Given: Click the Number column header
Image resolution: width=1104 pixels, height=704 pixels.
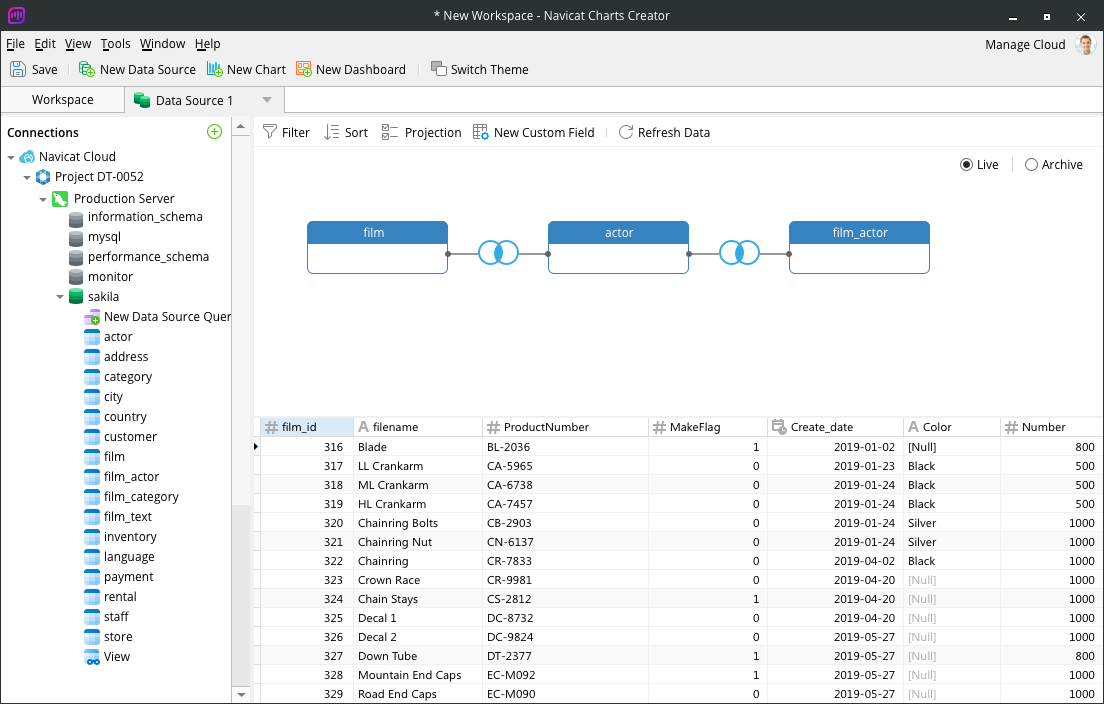Looking at the screenshot, I should coord(1052,427).
